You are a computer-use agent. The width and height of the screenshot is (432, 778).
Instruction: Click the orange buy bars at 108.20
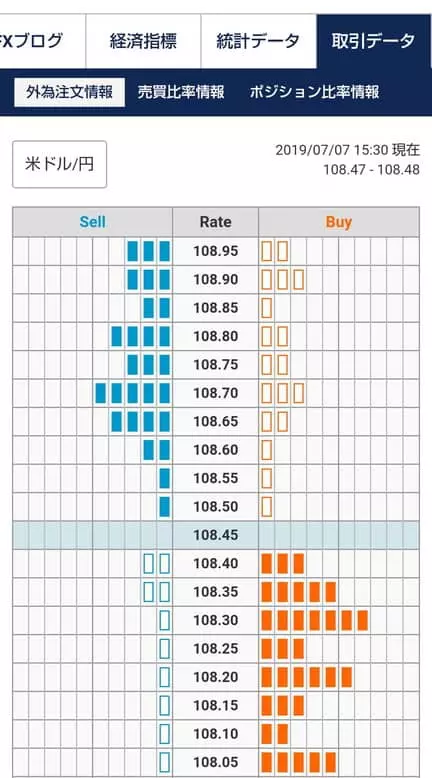click(x=307, y=677)
